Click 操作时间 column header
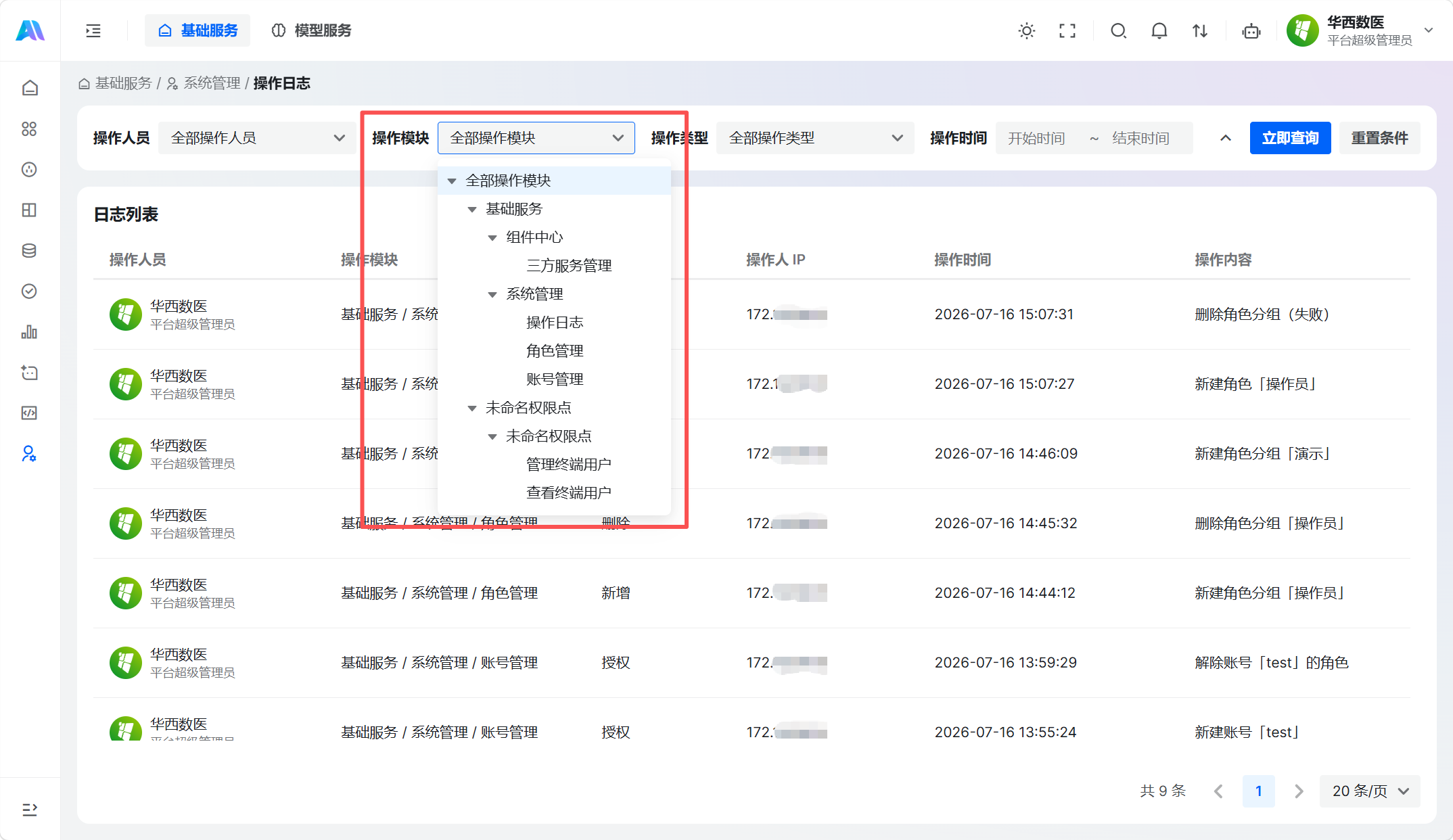1453x840 pixels. click(x=962, y=260)
